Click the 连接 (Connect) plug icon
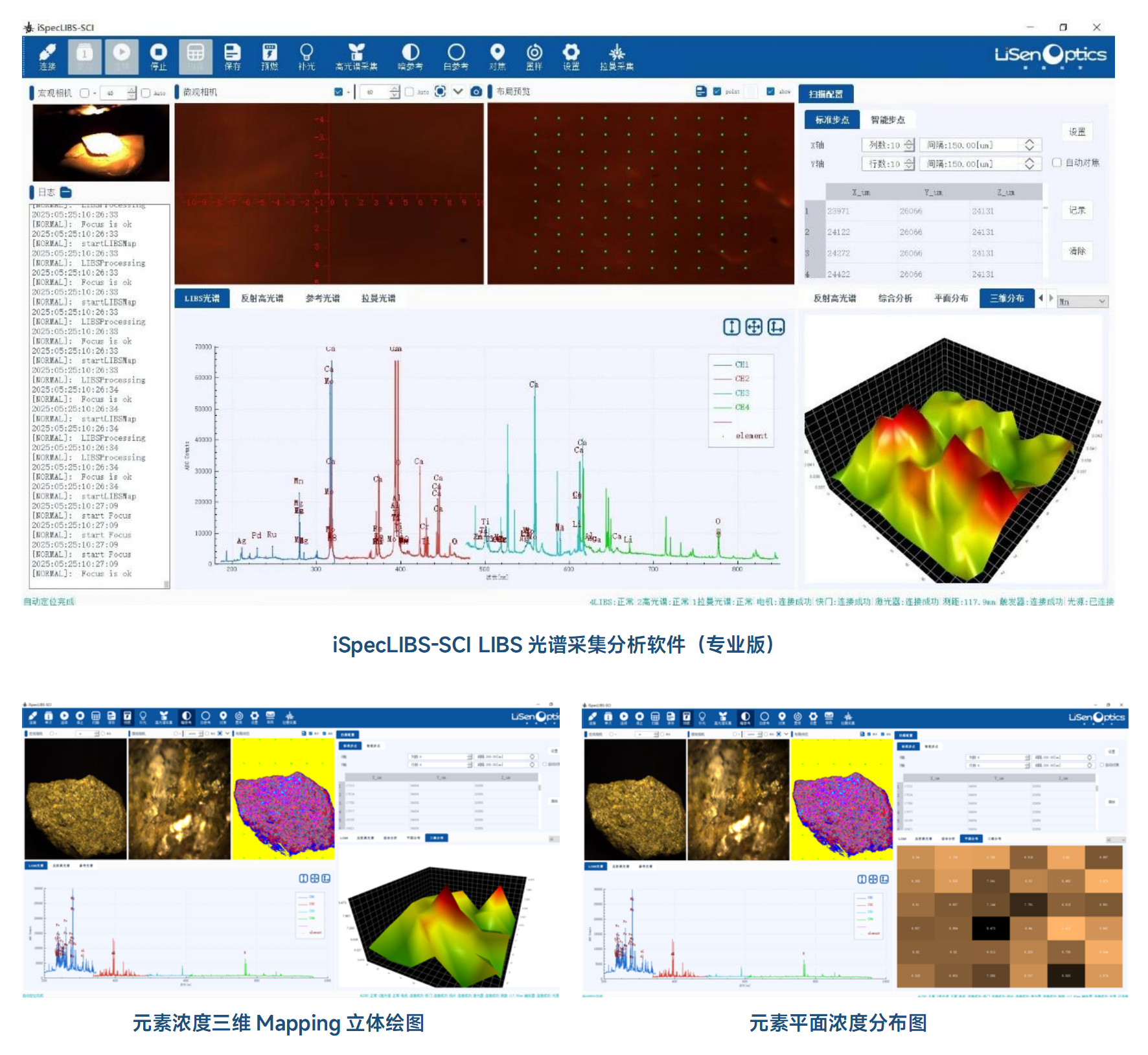 coord(47,56)
